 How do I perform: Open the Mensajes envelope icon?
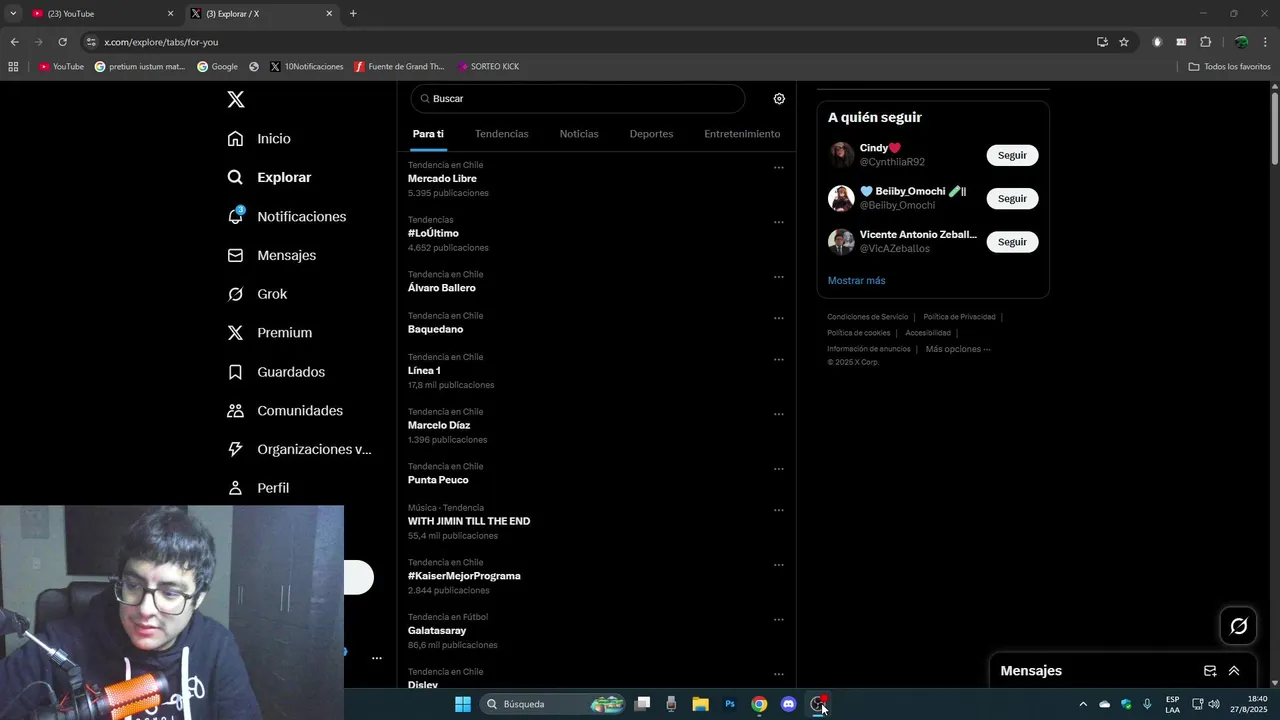(x=235, y=255)
